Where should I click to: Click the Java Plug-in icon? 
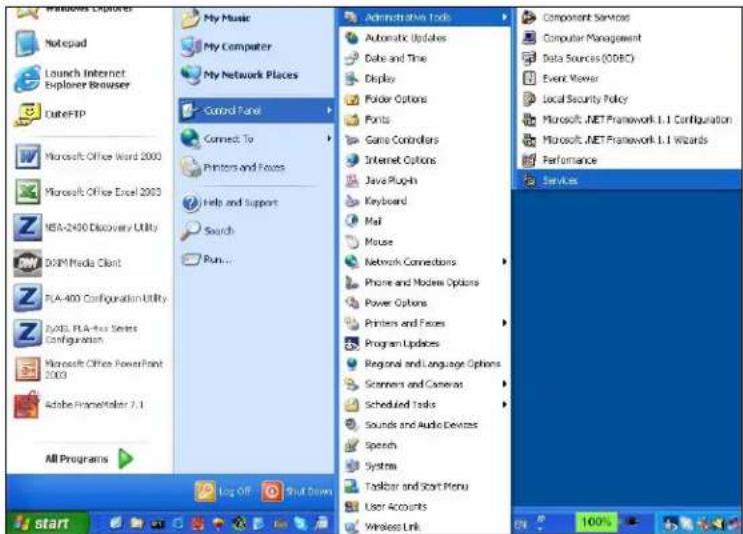pos(352,181)
